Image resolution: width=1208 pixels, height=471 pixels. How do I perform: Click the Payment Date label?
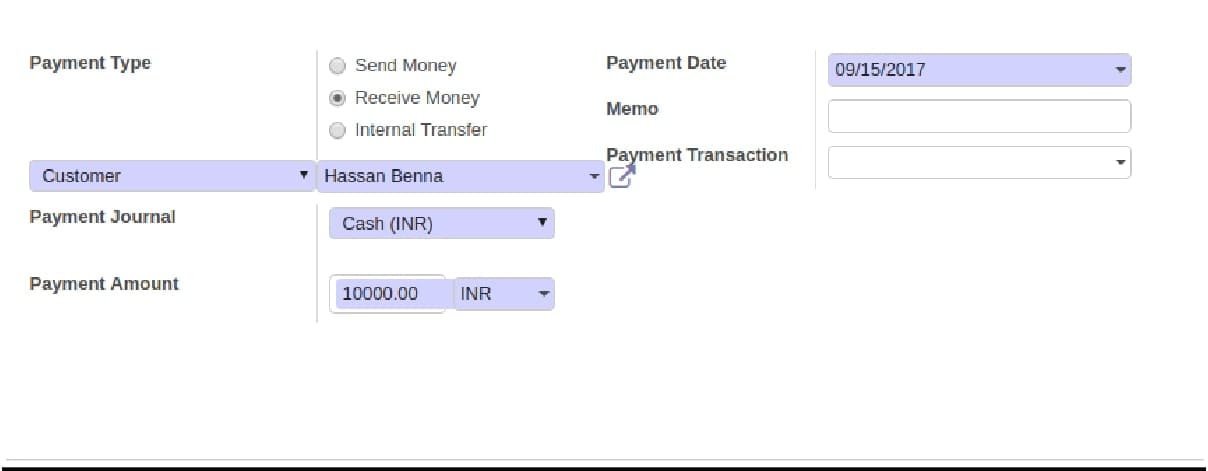(666, 63)
